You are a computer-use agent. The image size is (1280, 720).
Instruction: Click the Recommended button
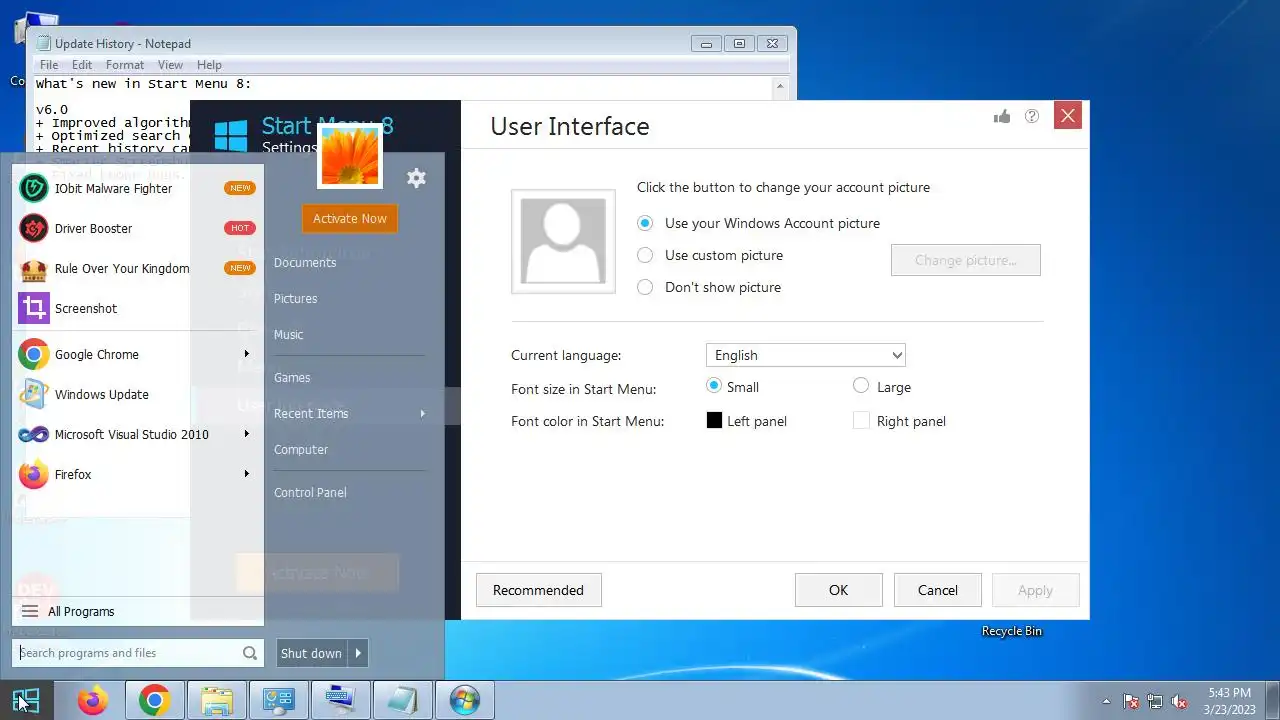(x=538, y=590)
